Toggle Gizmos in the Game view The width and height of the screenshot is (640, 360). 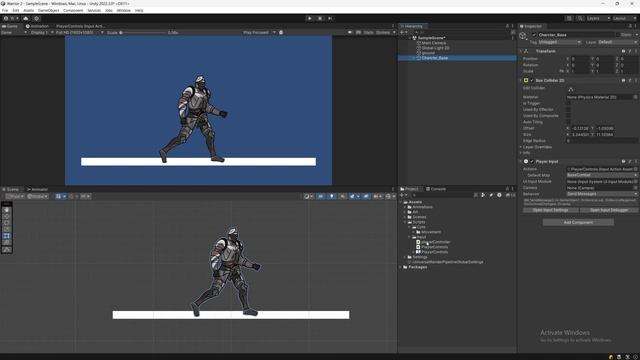pos(383,32)
